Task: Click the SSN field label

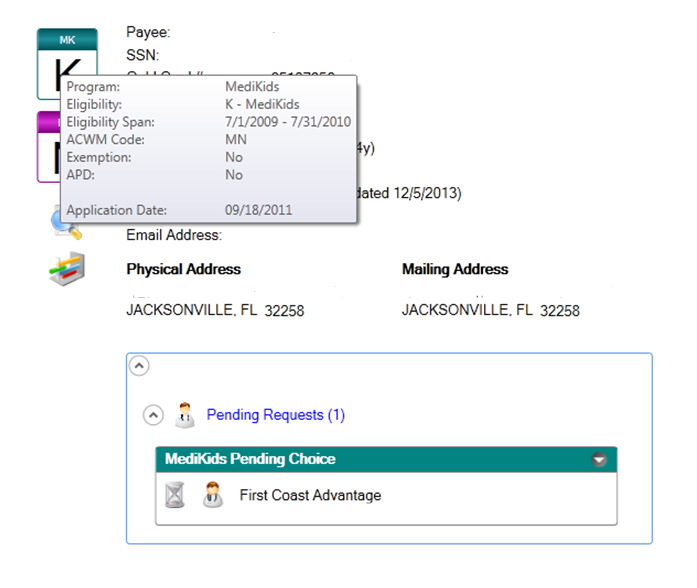Action: [x=142, y=54]
